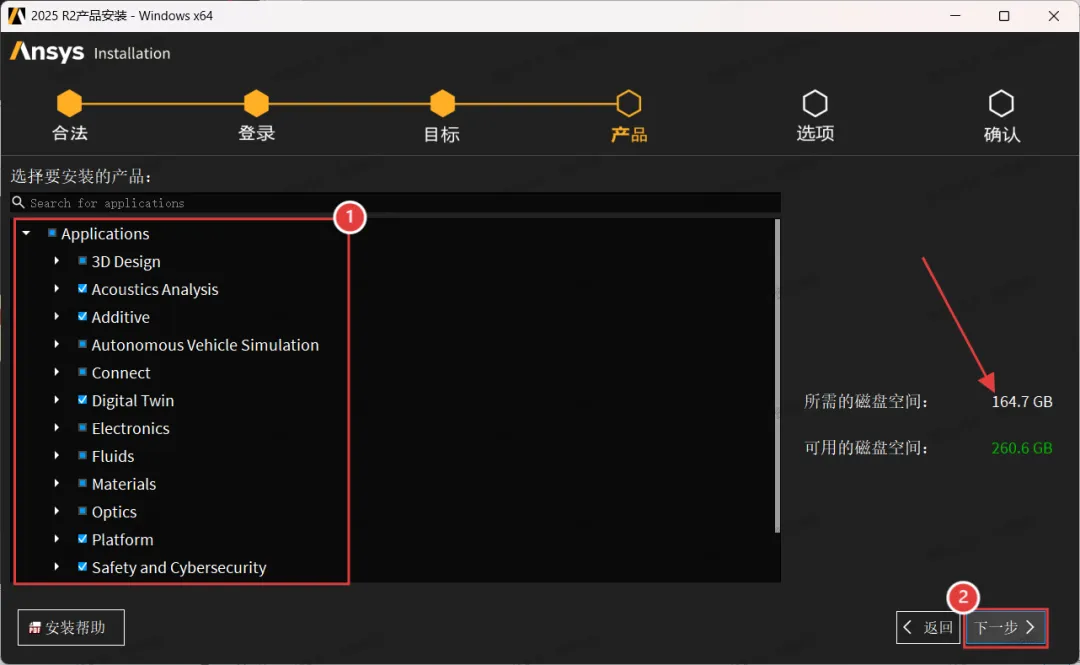Expand the Materials node
The height and width of the screenshot is (665, 1080).
[x=56, y=483]
